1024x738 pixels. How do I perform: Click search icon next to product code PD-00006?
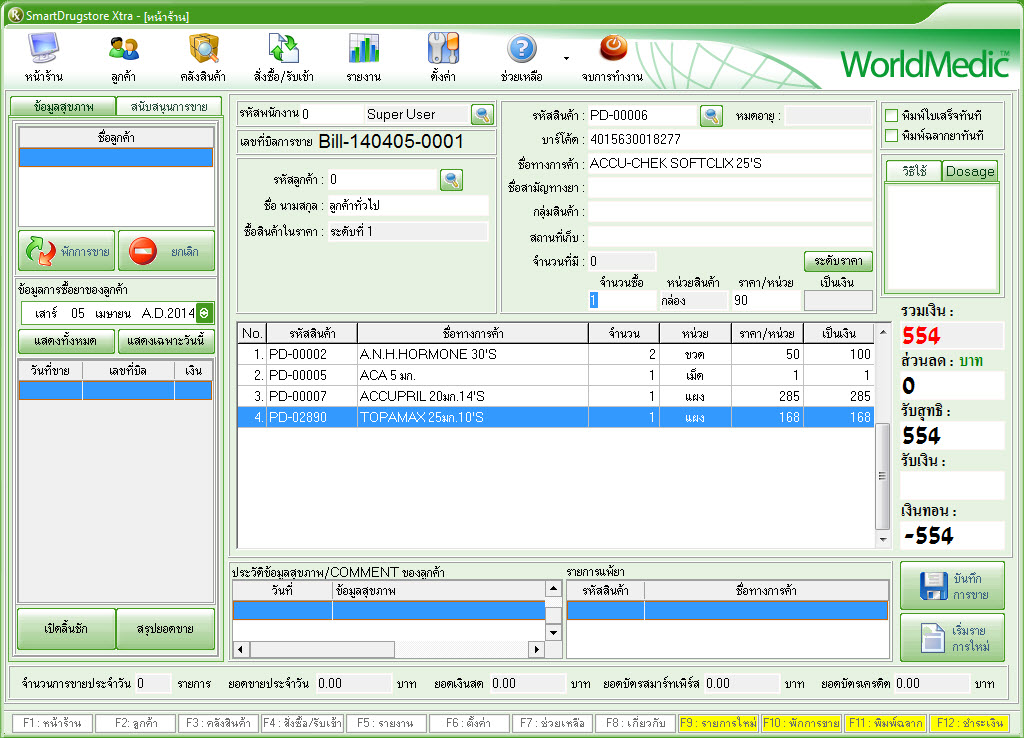coord(711,116)
